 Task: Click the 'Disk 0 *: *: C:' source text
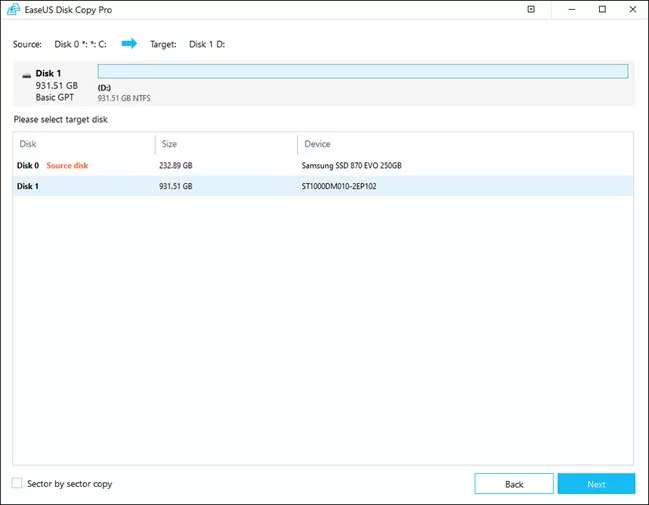80,44
